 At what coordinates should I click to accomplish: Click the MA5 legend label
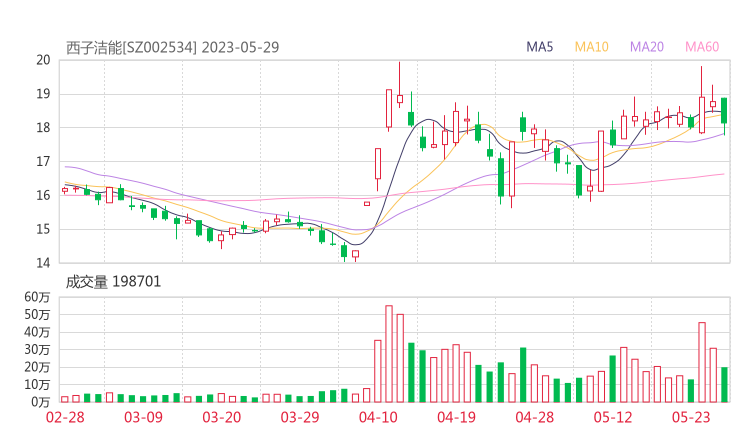pyautogui.click(x=539, y=47)
